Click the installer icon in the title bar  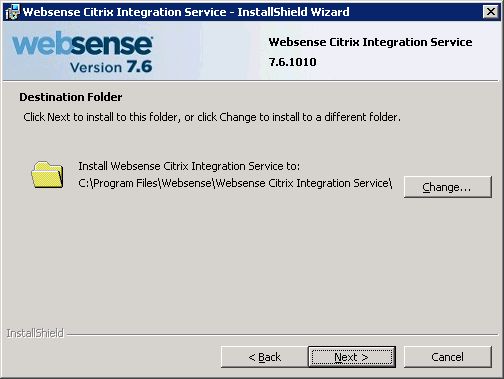tap(13, 12)
